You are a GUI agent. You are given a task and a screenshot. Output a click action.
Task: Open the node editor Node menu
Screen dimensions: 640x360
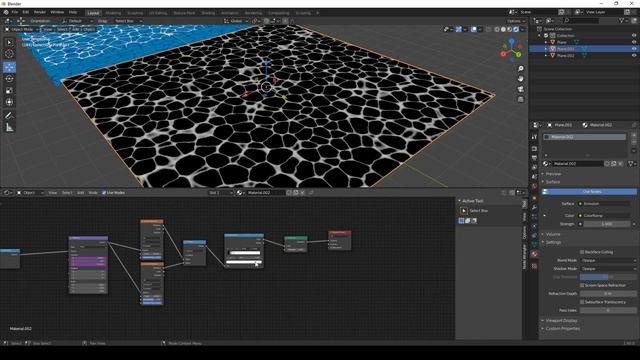[x=93, y=193]
